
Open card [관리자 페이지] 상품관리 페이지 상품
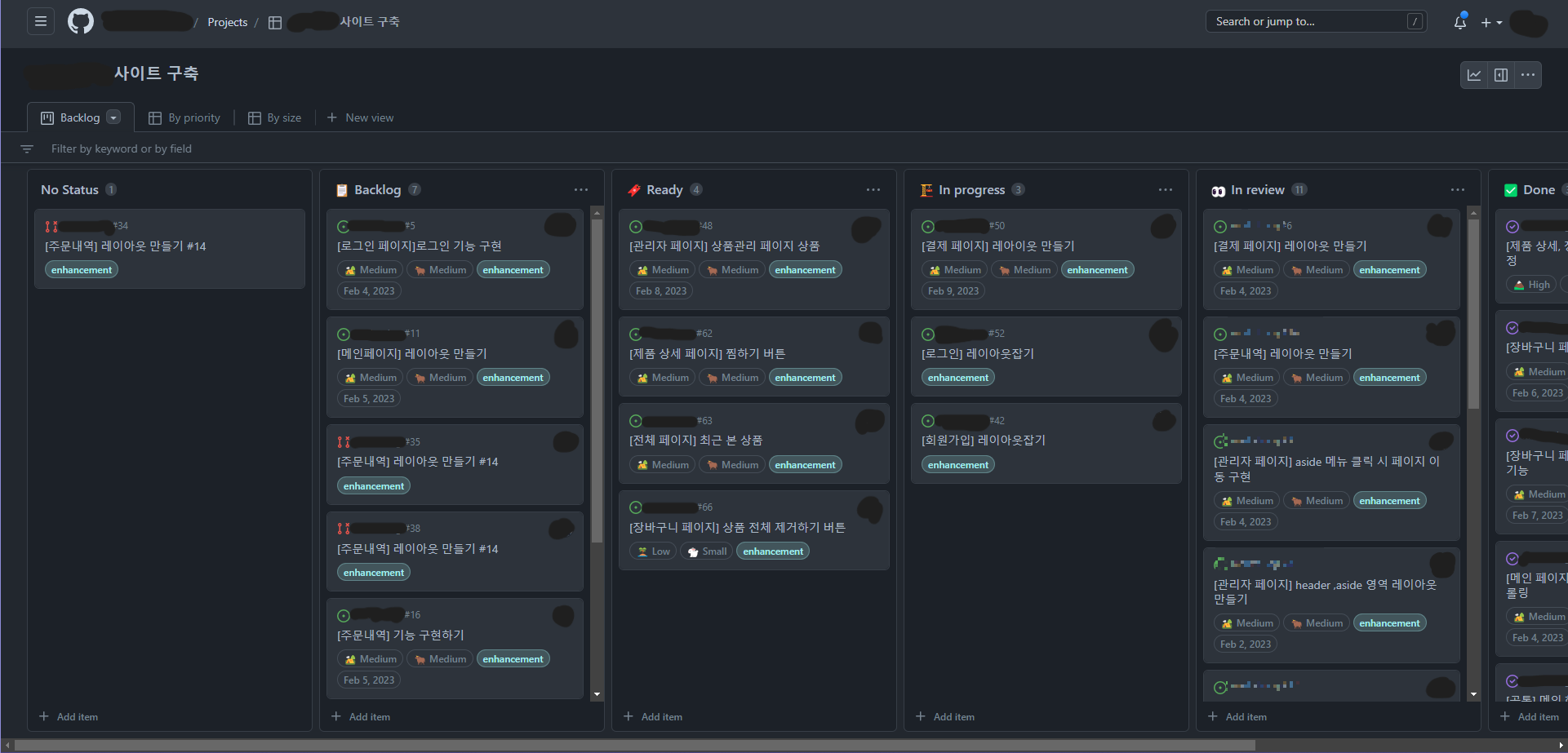pos(724,246)
